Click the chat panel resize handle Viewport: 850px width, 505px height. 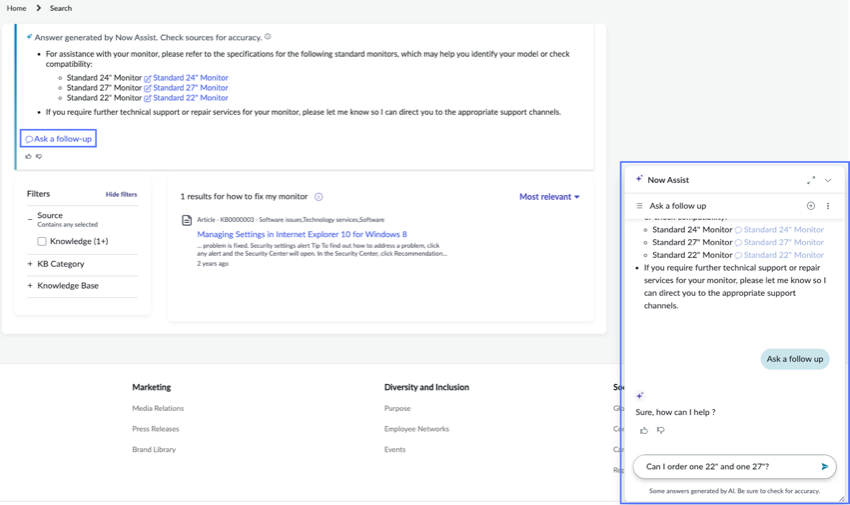tap(841, 498)
